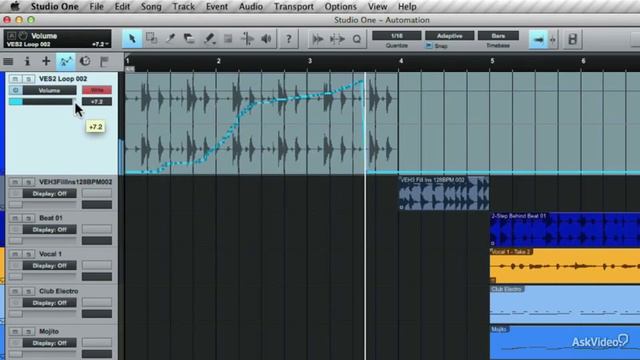
Task: Solo the Beat 01 track
Action: (29, 218)
